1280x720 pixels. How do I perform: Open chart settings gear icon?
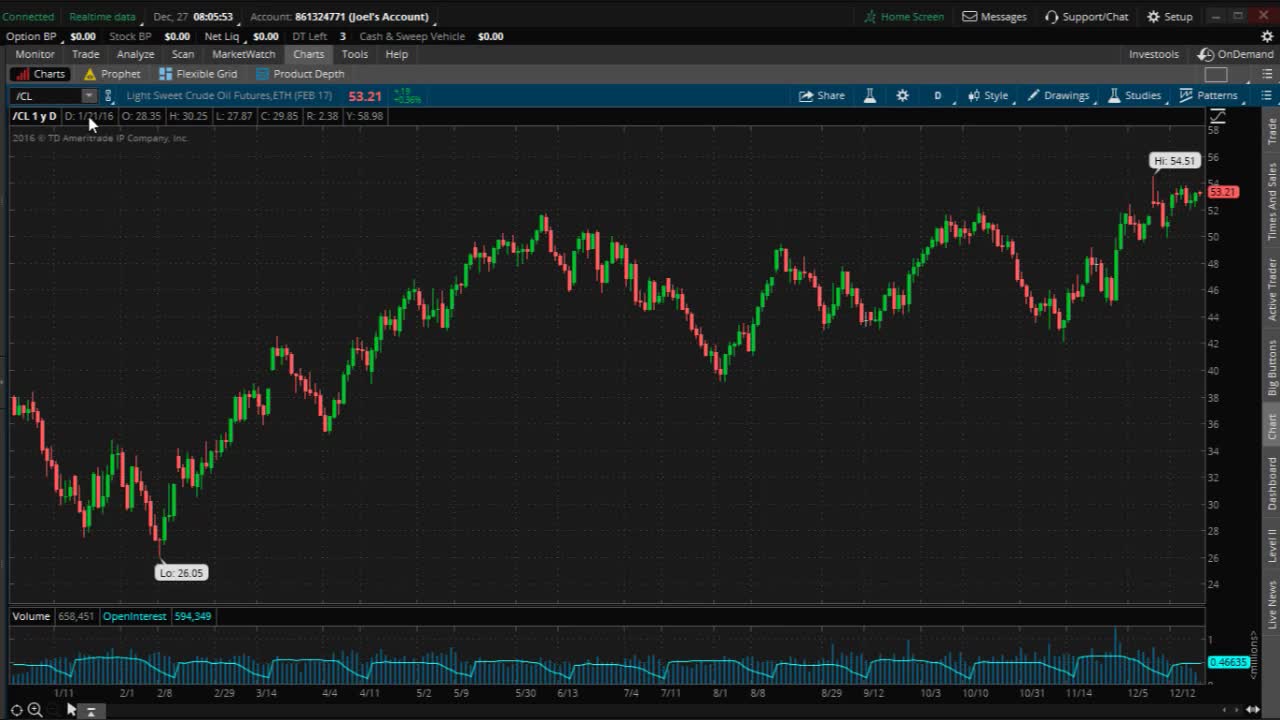tap(902, 96)
